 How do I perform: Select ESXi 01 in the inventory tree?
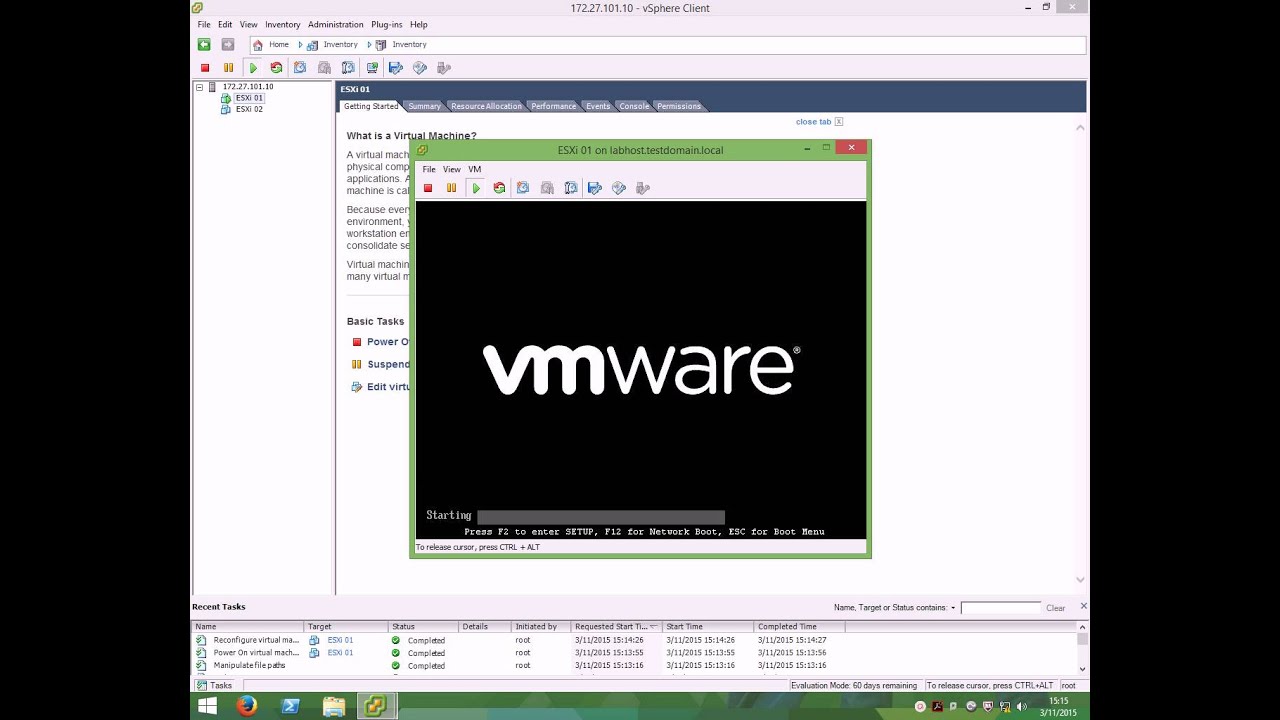point(249,98)
